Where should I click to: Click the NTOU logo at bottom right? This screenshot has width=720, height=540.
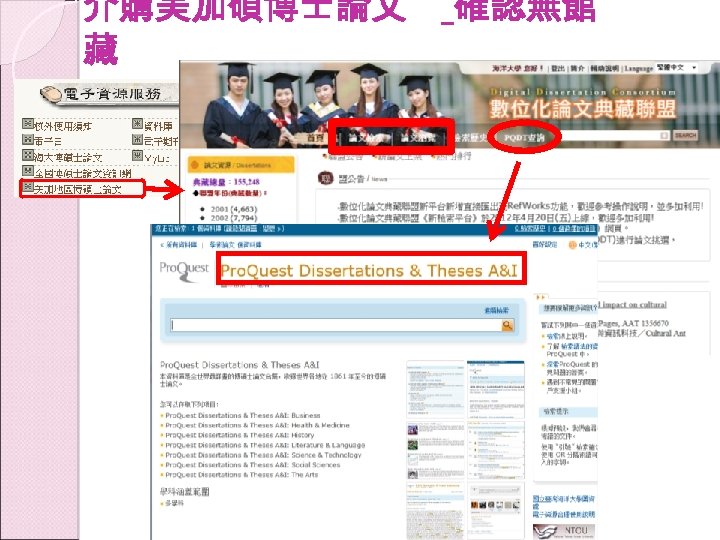click(564, 532)
